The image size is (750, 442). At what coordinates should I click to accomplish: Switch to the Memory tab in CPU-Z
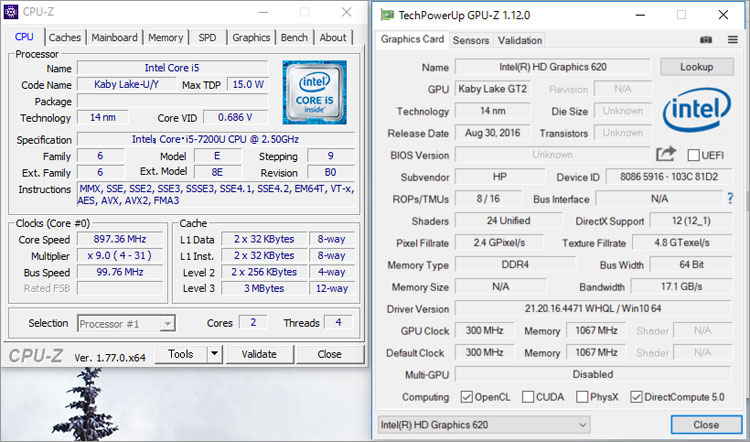[165, 37]
